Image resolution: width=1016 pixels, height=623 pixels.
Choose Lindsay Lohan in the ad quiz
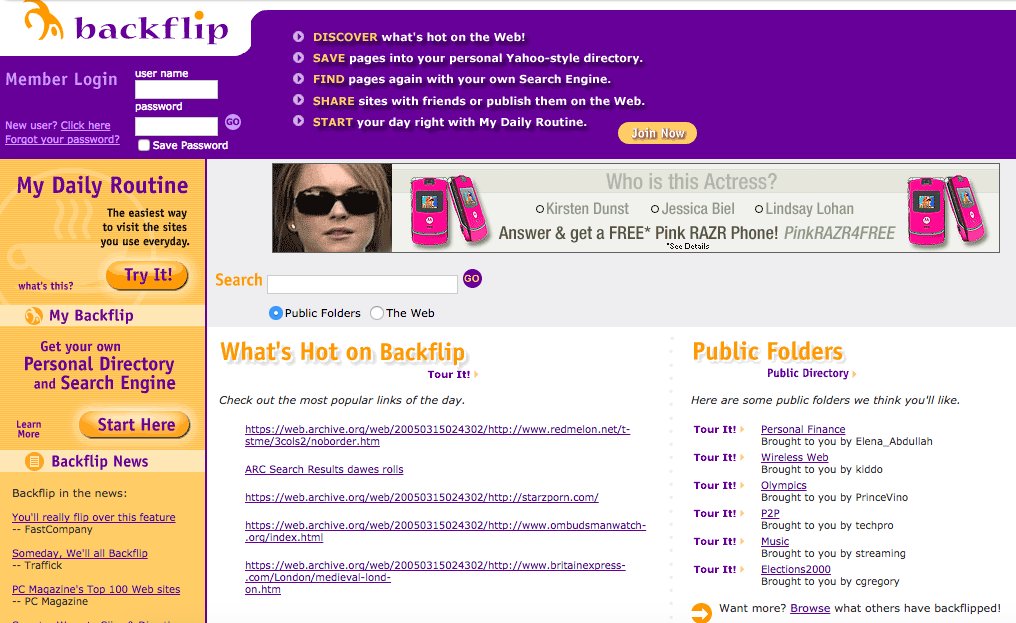click(759, 209)
